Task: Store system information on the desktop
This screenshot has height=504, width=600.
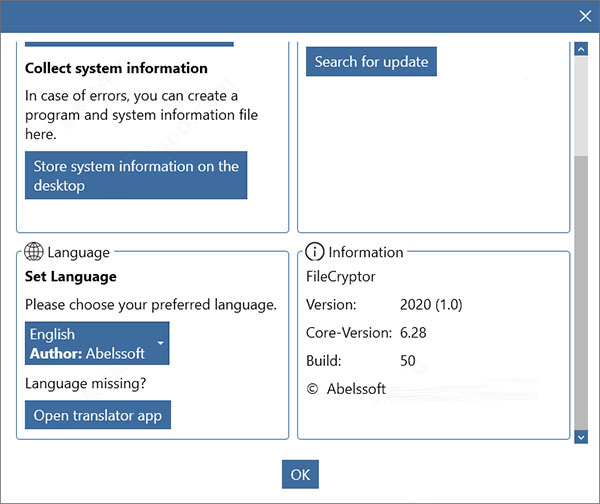Action: 136,176
